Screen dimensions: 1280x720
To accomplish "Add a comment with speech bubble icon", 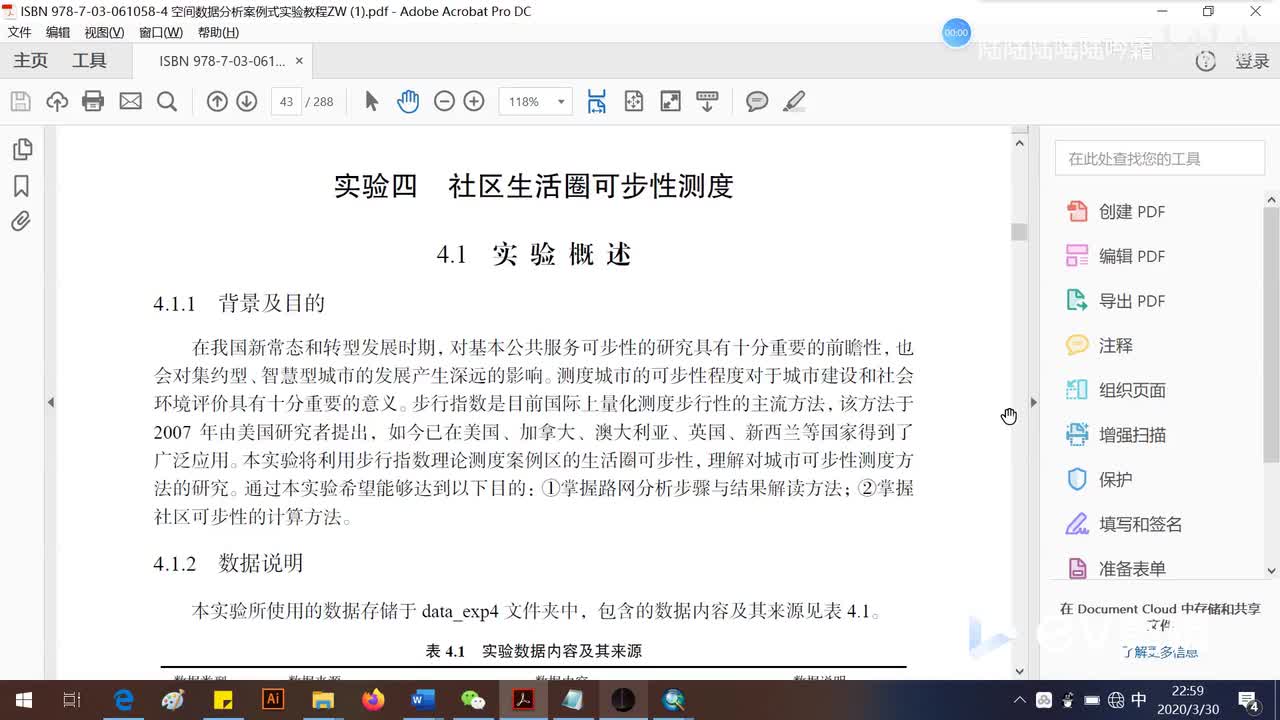I will point(757,101).
